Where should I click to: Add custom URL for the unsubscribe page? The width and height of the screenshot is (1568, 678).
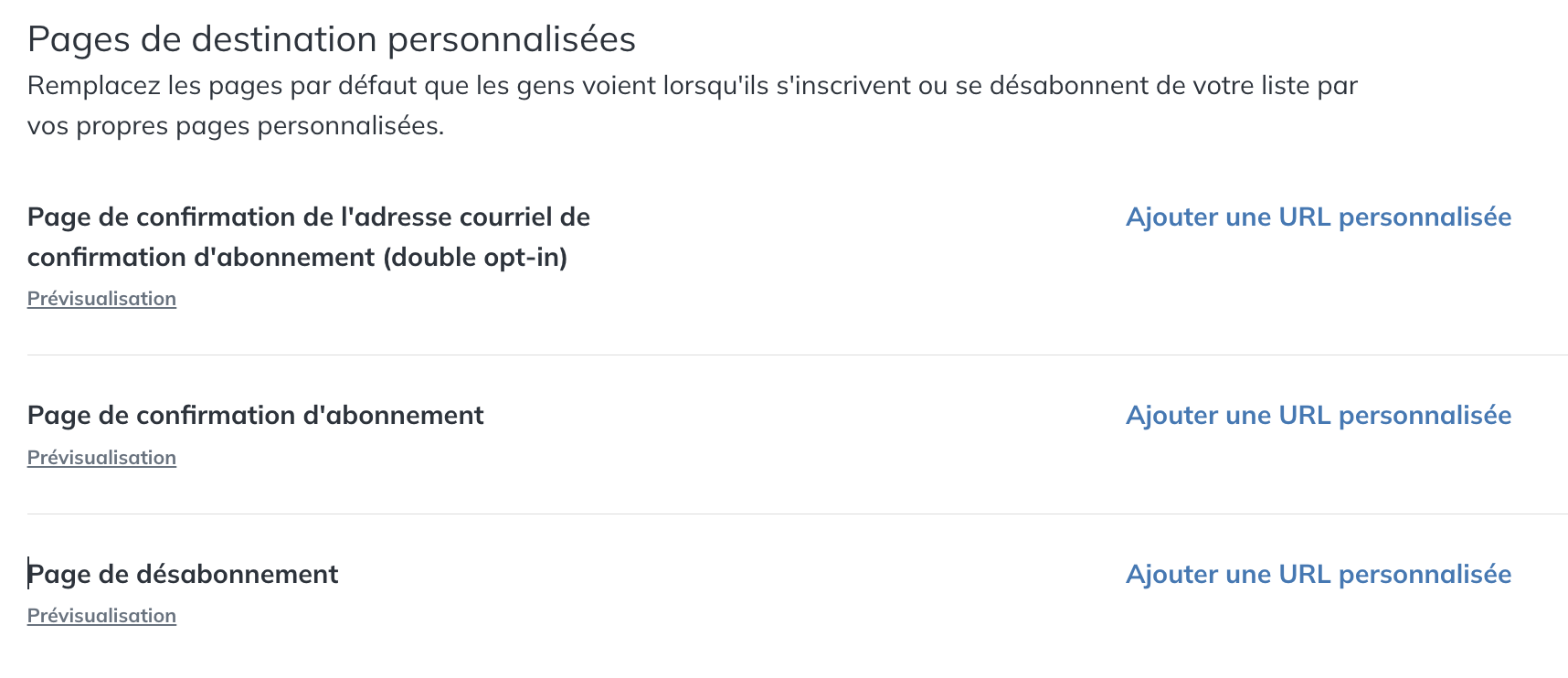click(1318, 575)
